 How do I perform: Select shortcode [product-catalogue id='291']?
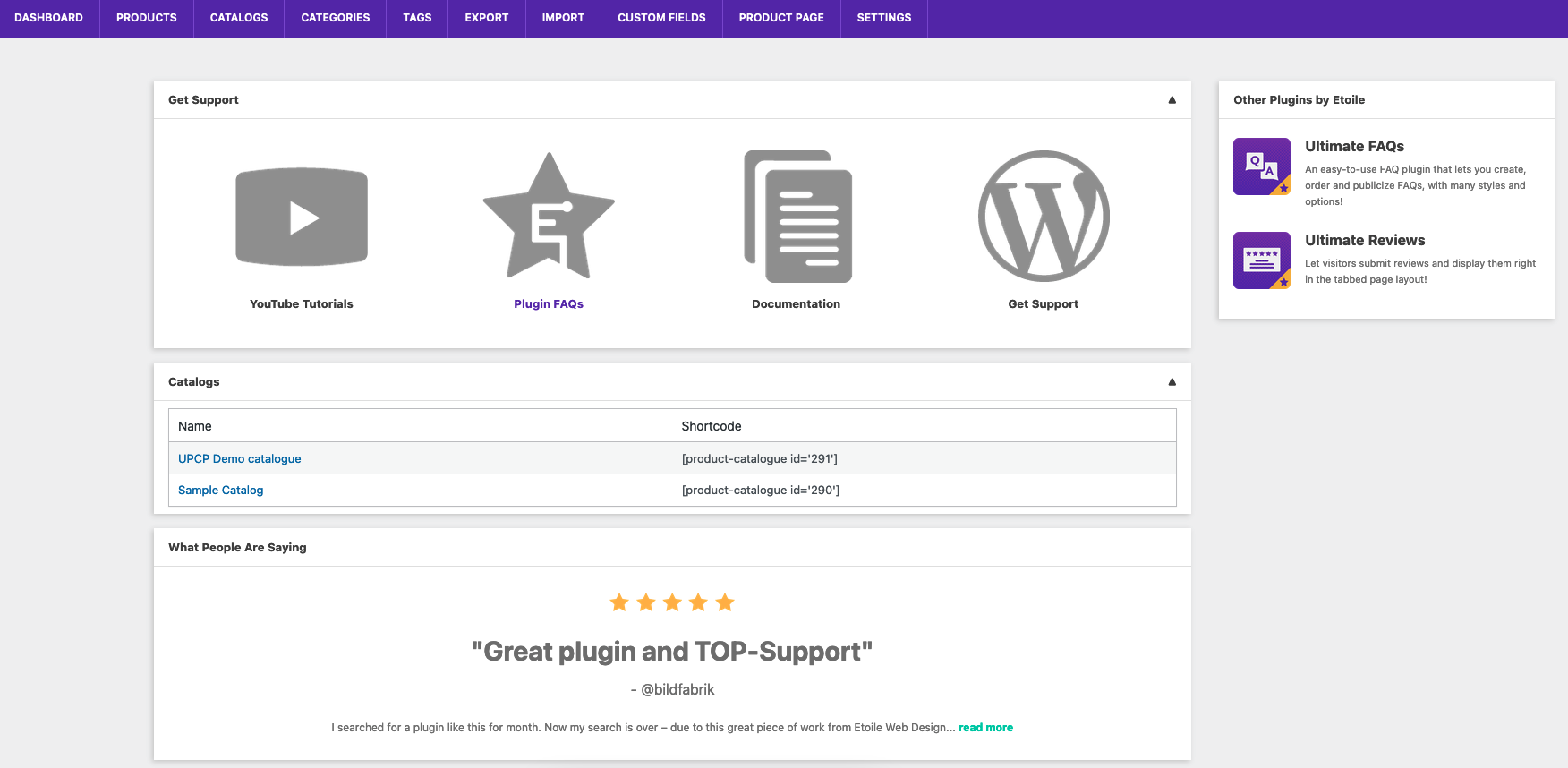(760, 458)
